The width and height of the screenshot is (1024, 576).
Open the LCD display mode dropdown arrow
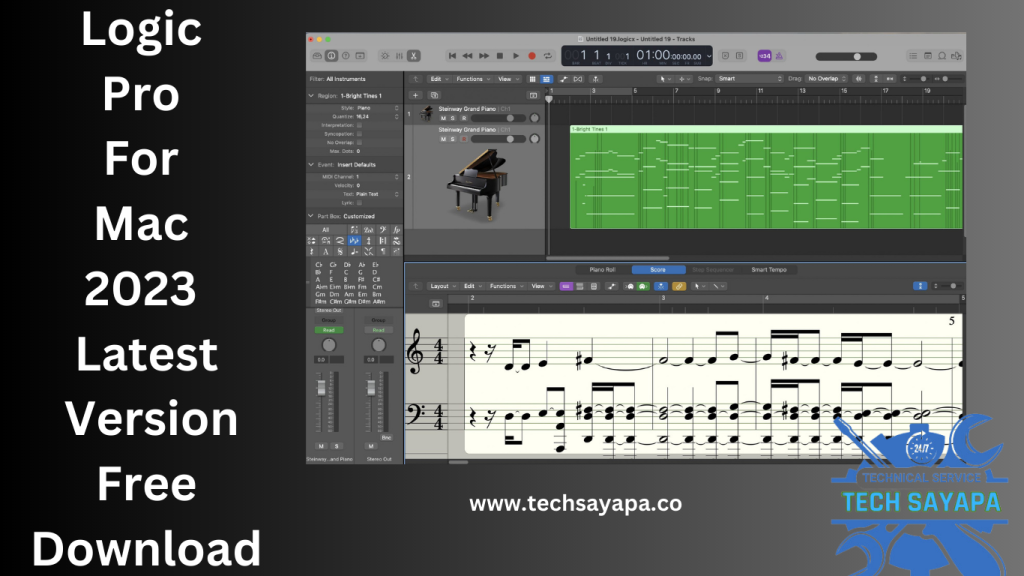pyautogui.click(x=709, y=56)
